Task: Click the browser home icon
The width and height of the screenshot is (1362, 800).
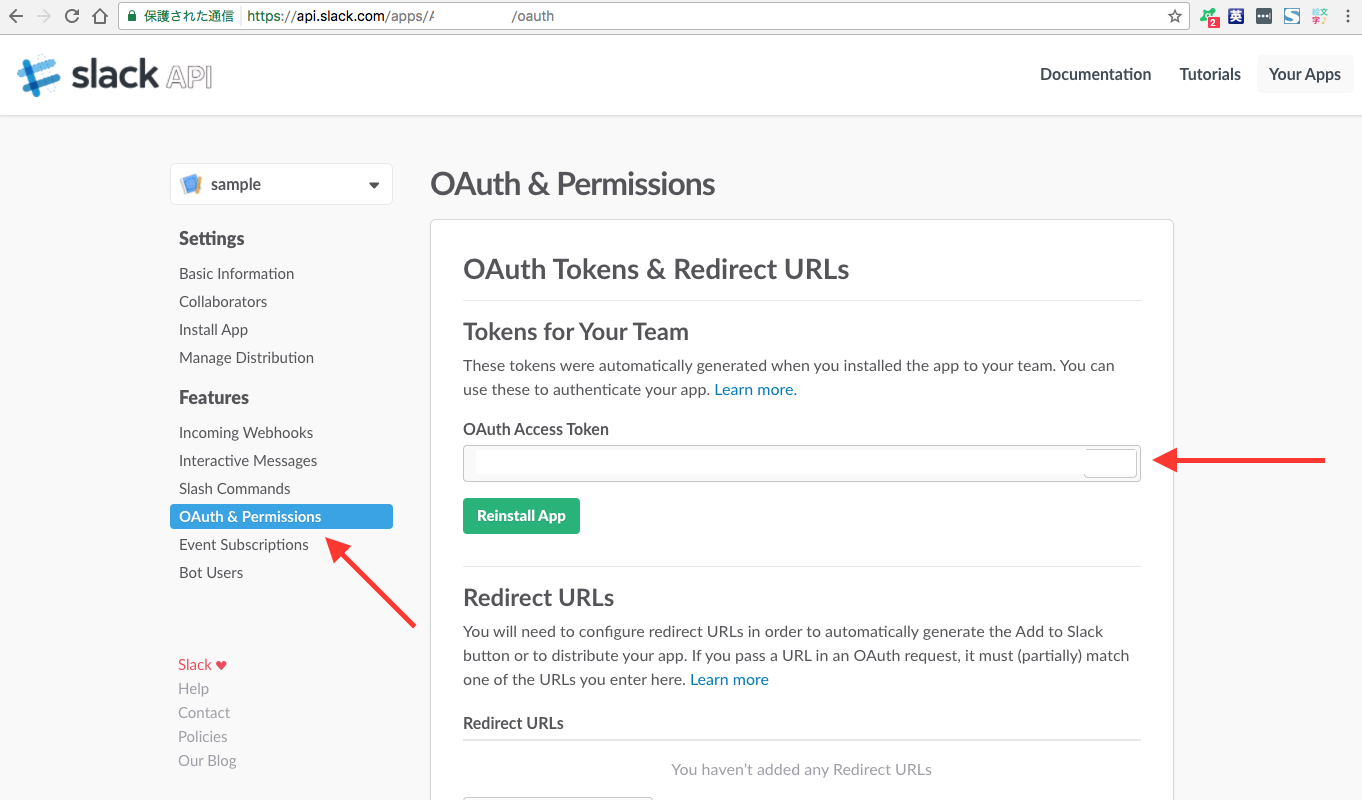Action: click(98, 16)
